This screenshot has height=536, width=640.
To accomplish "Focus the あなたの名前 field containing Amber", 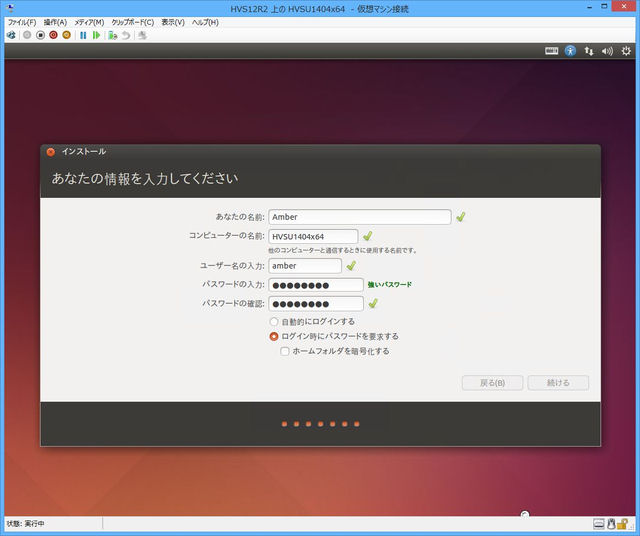I will coord(360,217).
